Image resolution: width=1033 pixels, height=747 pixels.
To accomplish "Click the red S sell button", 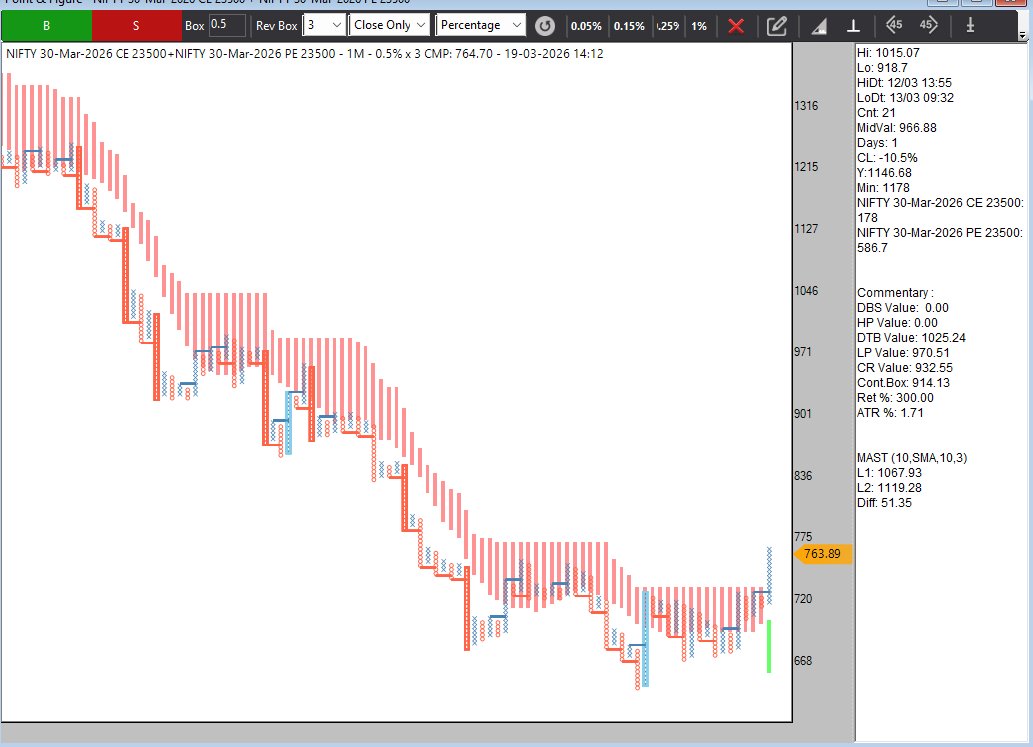I will [x=136, y=26].
